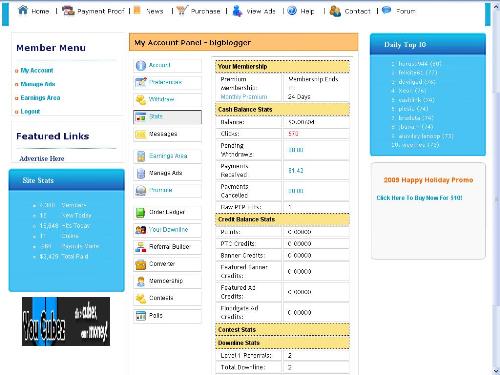Click the 24 Days membership value
Image resolution: width=500 pixels, height=375 pixels.
299,97
